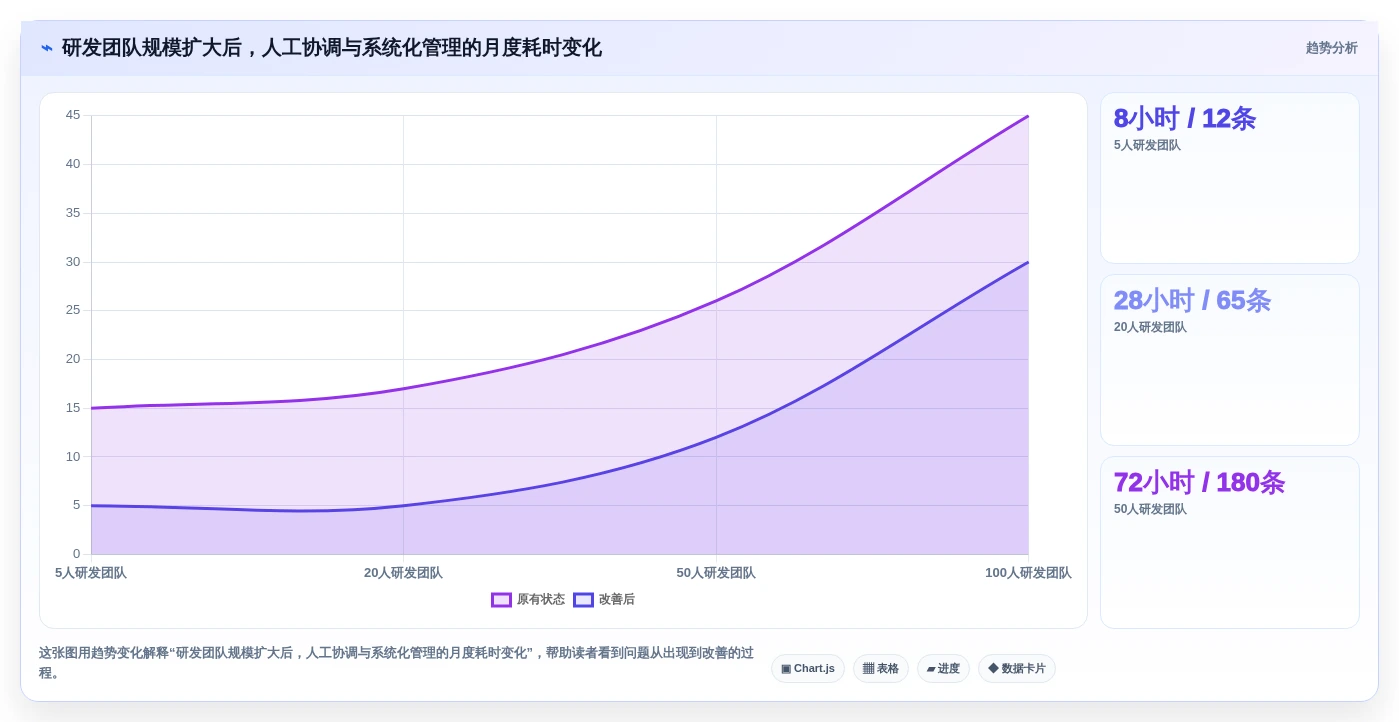Click the 5人研发团队 caption in the first card

(x=1147, y=145)
